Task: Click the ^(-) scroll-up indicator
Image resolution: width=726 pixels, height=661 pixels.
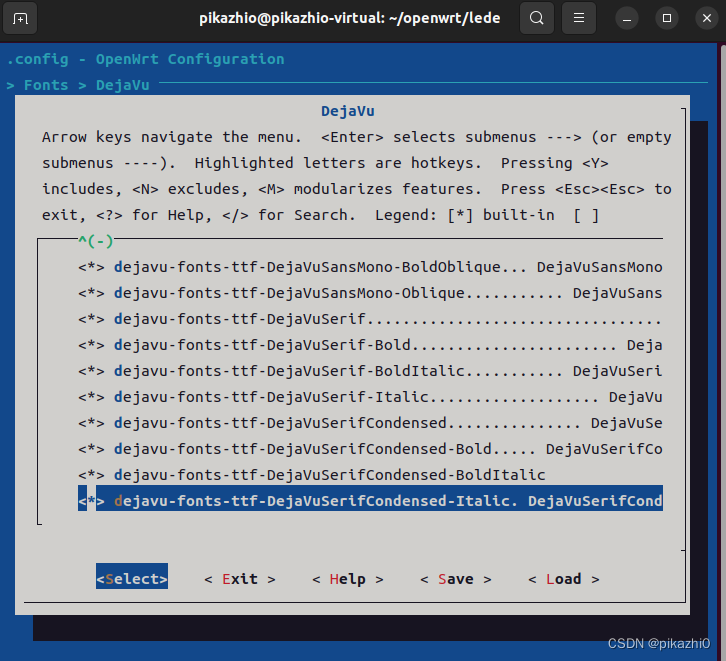Action: [96, 241]
